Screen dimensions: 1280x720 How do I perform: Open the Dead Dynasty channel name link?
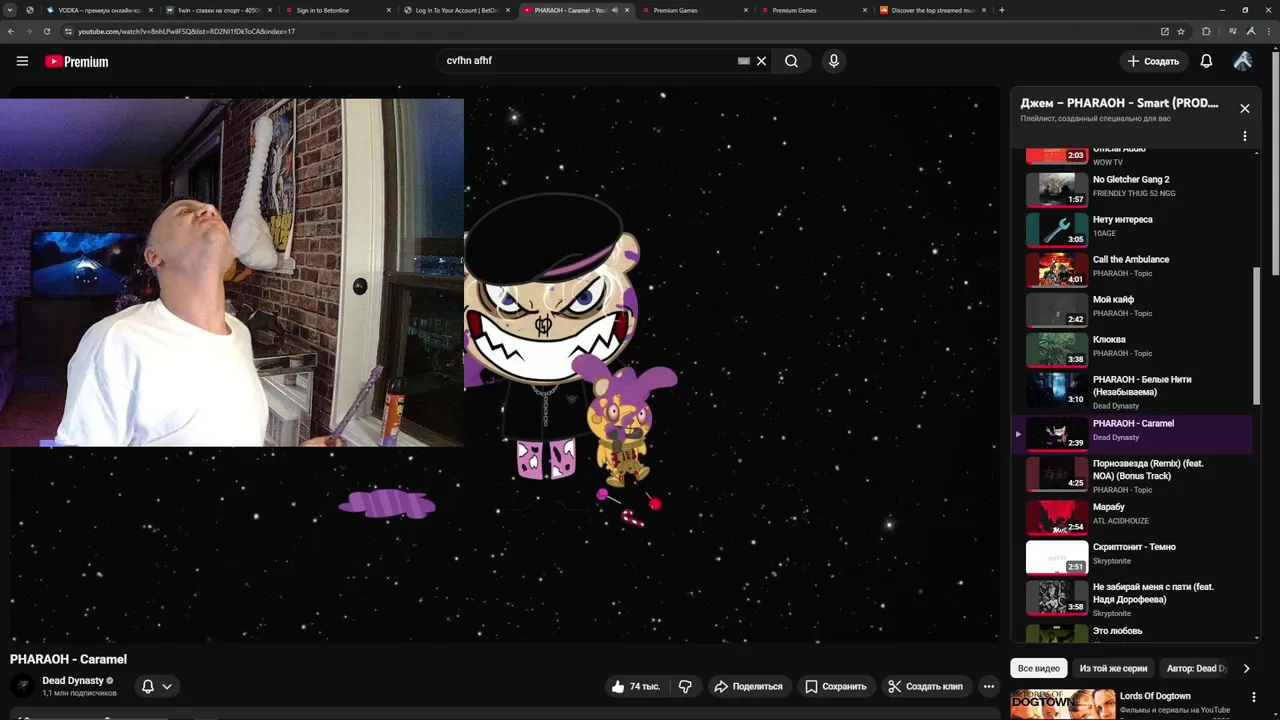click(73, 680)
